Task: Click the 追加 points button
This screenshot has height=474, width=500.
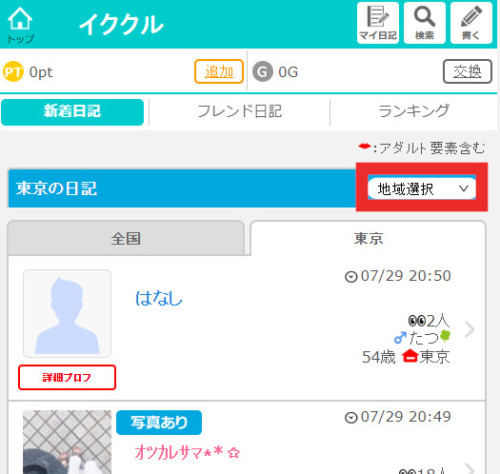Action: [x=219, y=71]
